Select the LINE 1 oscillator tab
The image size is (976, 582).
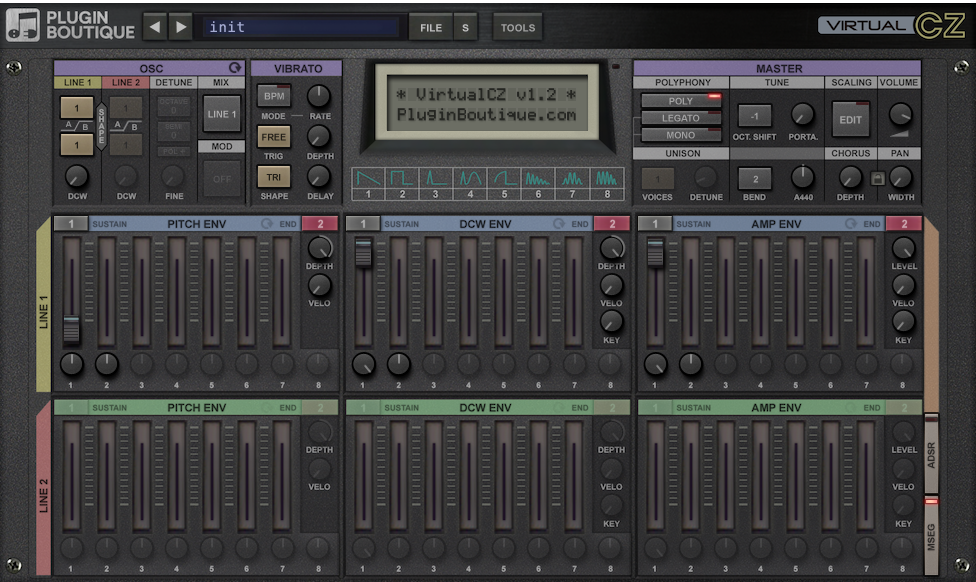tap(78, 82)
